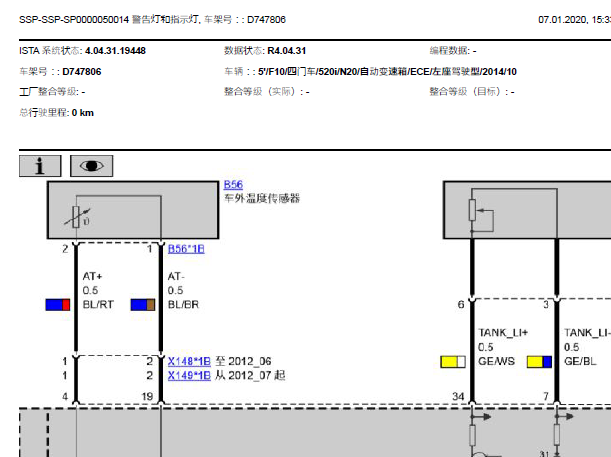The image size is (611, 457).
Task: Select the D747806 chassis number value
Action: 82,72
